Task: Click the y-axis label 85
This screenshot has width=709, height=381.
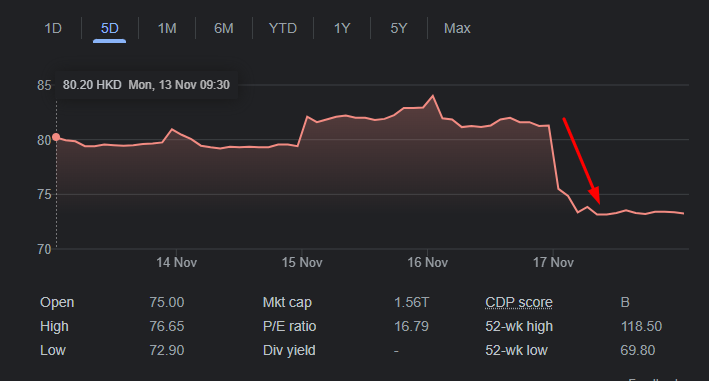Action: tap(44, 85)
